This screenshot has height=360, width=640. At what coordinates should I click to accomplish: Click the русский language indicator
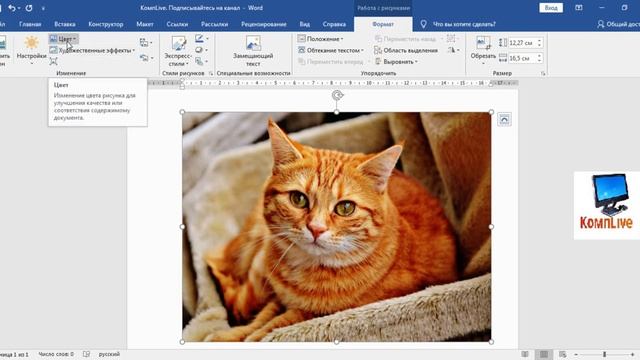click(109, 354)
